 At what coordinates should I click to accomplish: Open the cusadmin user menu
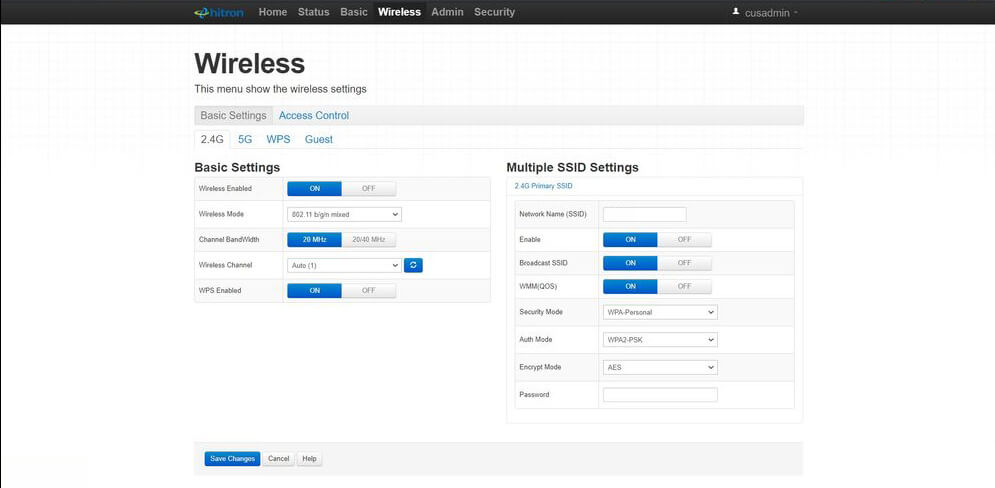pos(772,13)
